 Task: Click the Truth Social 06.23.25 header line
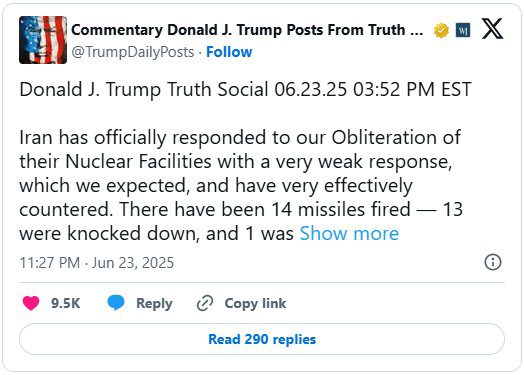(x=245, y=90)
